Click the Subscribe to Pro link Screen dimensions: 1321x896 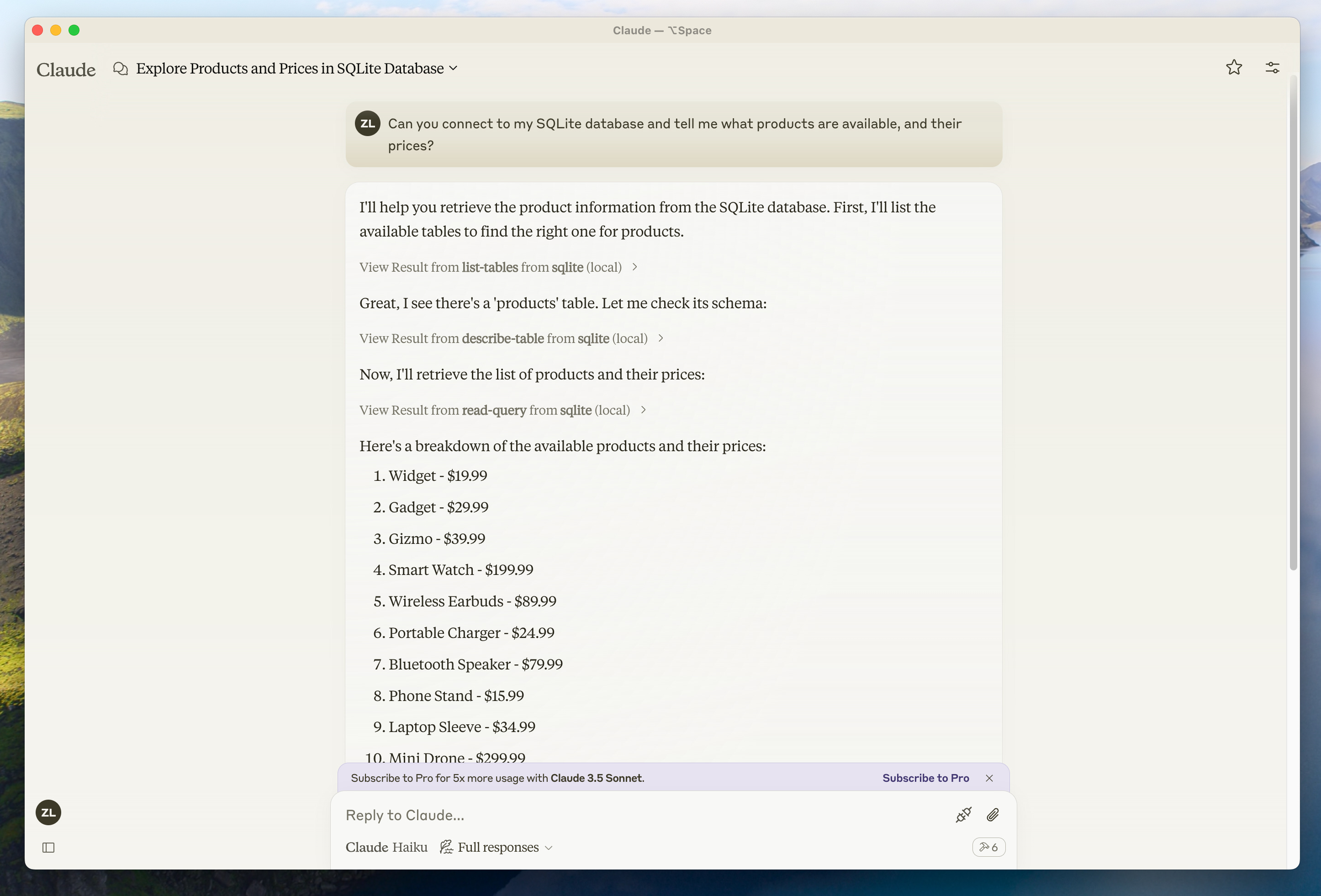(x=925, y=778)
